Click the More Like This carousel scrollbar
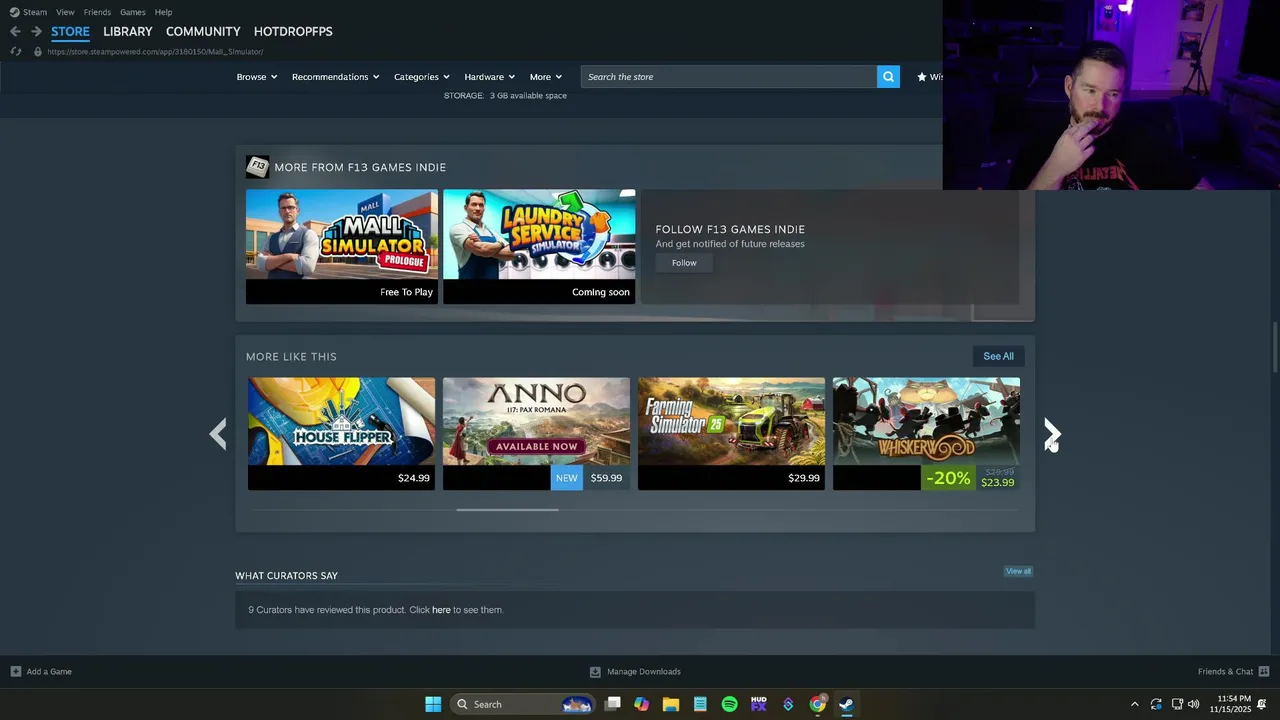Screen dimensions: 1280x720 [507, 509]
